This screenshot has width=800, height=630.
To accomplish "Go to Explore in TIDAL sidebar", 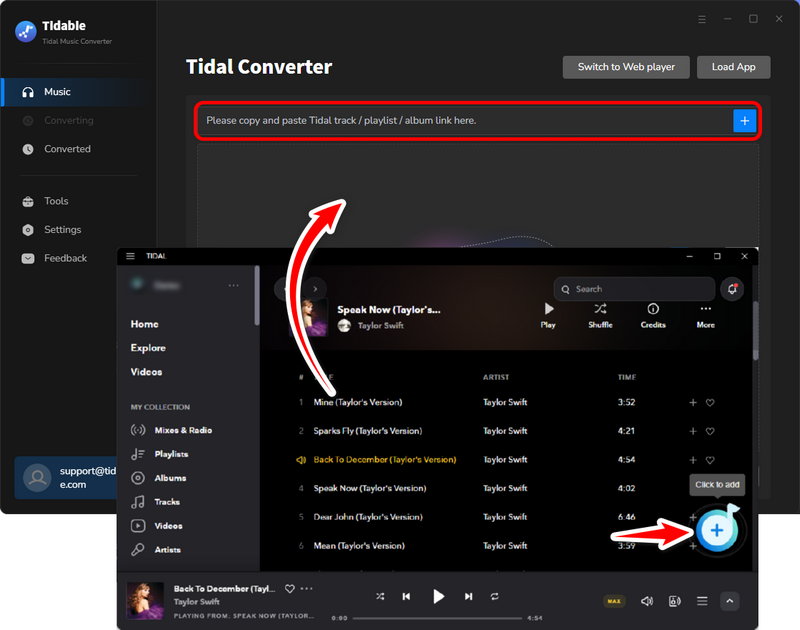I will 148,348.
